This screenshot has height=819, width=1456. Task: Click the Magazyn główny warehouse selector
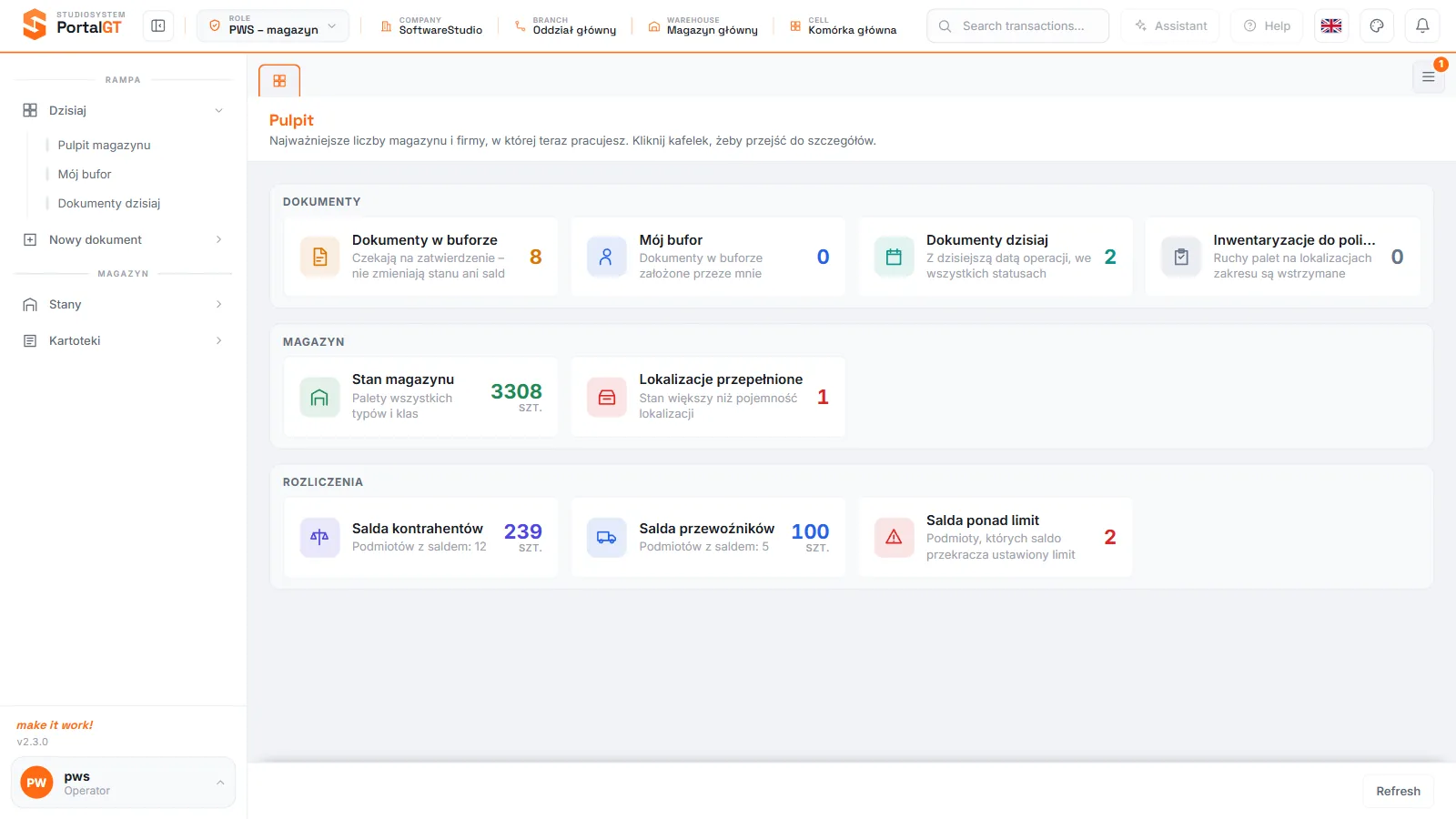coord(703,25)
